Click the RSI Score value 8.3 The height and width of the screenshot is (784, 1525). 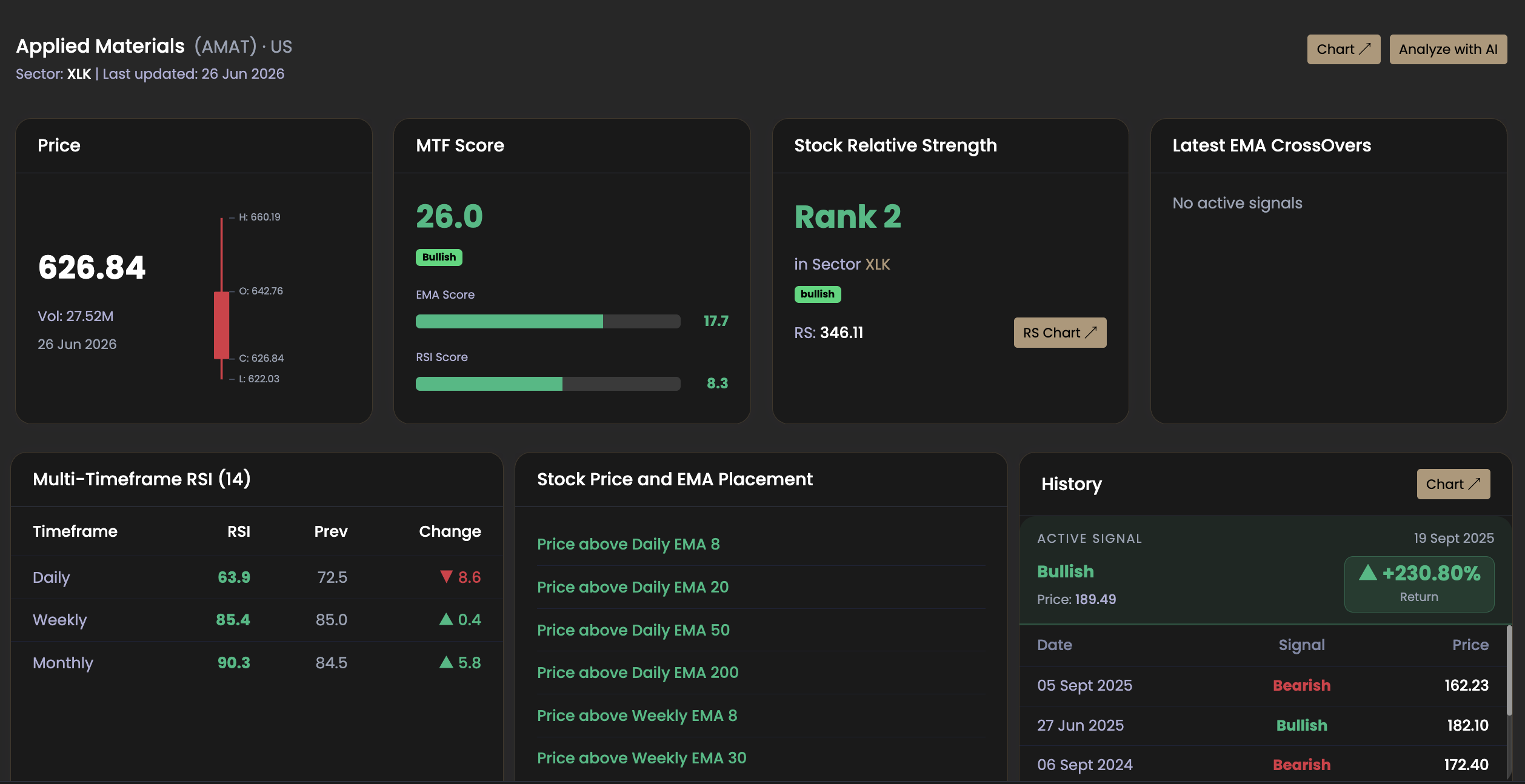pos(718,384)
